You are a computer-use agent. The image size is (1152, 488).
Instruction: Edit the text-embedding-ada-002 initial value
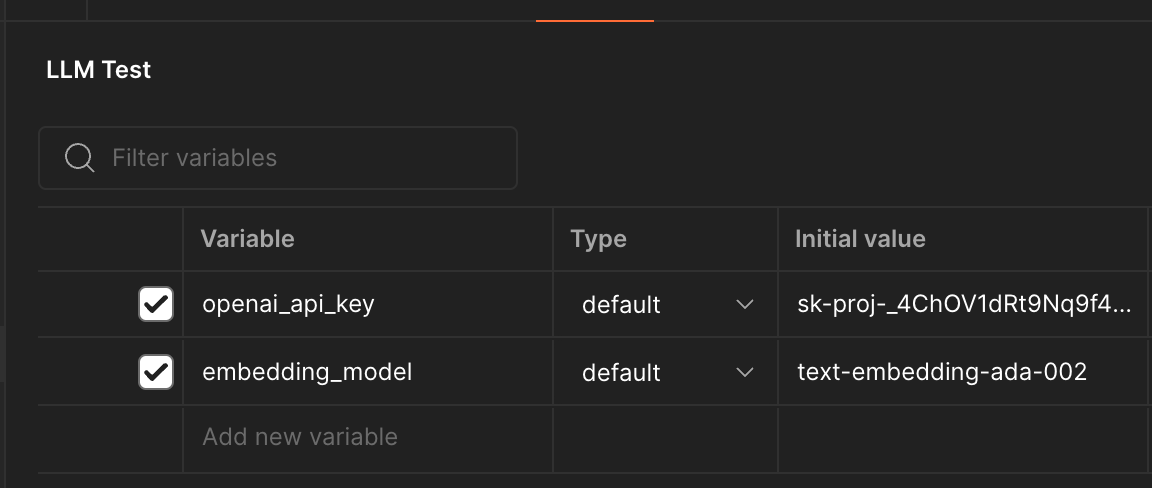pos(942,372)
